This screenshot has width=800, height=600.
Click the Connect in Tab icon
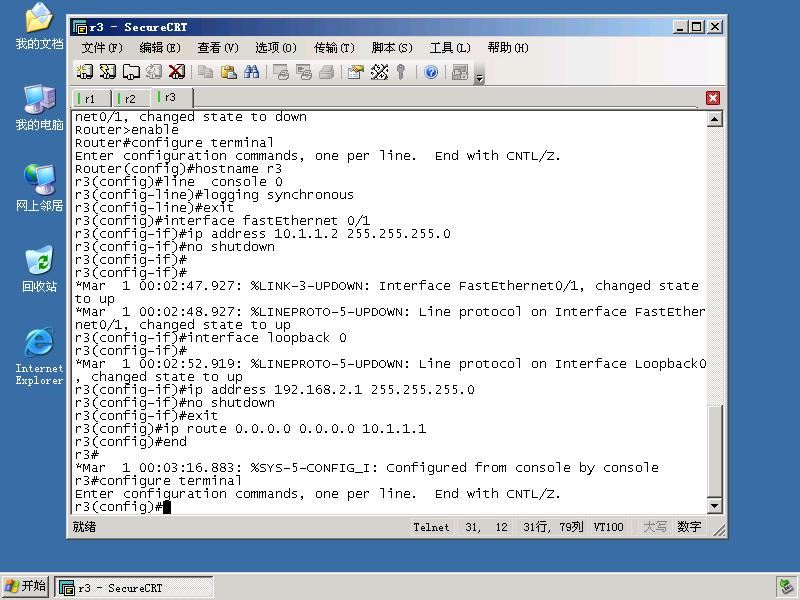pyautogui.click(x=131, y=72)
